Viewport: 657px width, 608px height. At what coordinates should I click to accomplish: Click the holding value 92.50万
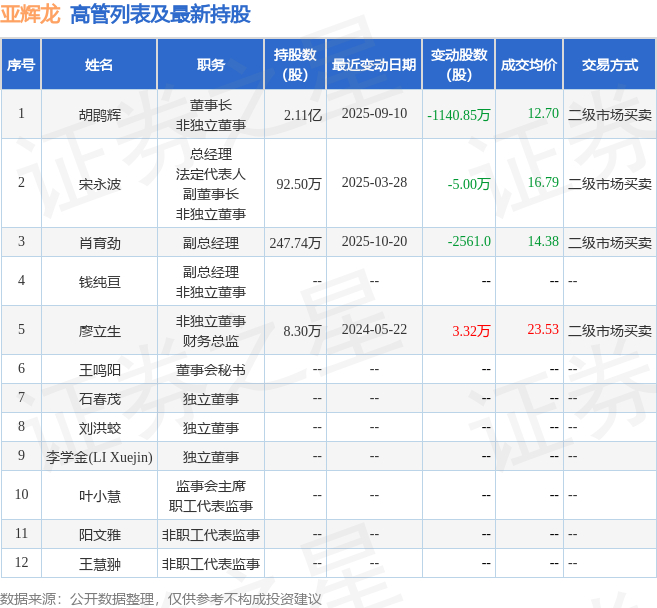point(299,184)
